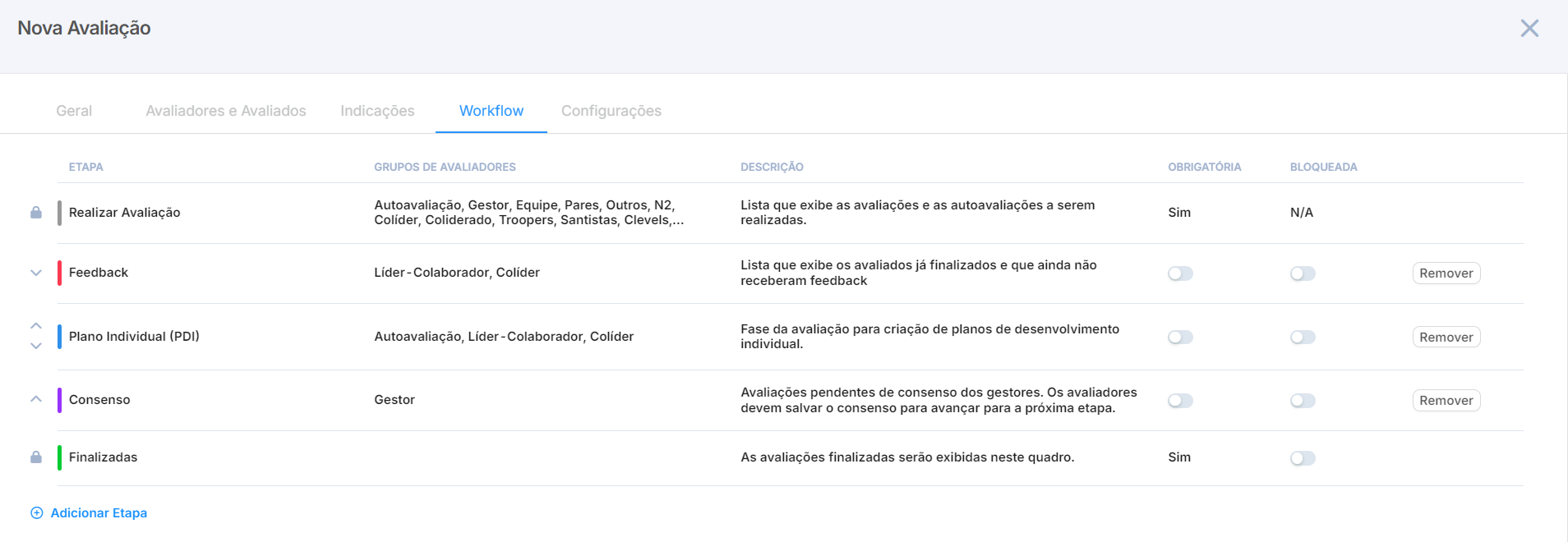
Task: Click the lock icon beside Finalizadas
Action: point(36,457)
